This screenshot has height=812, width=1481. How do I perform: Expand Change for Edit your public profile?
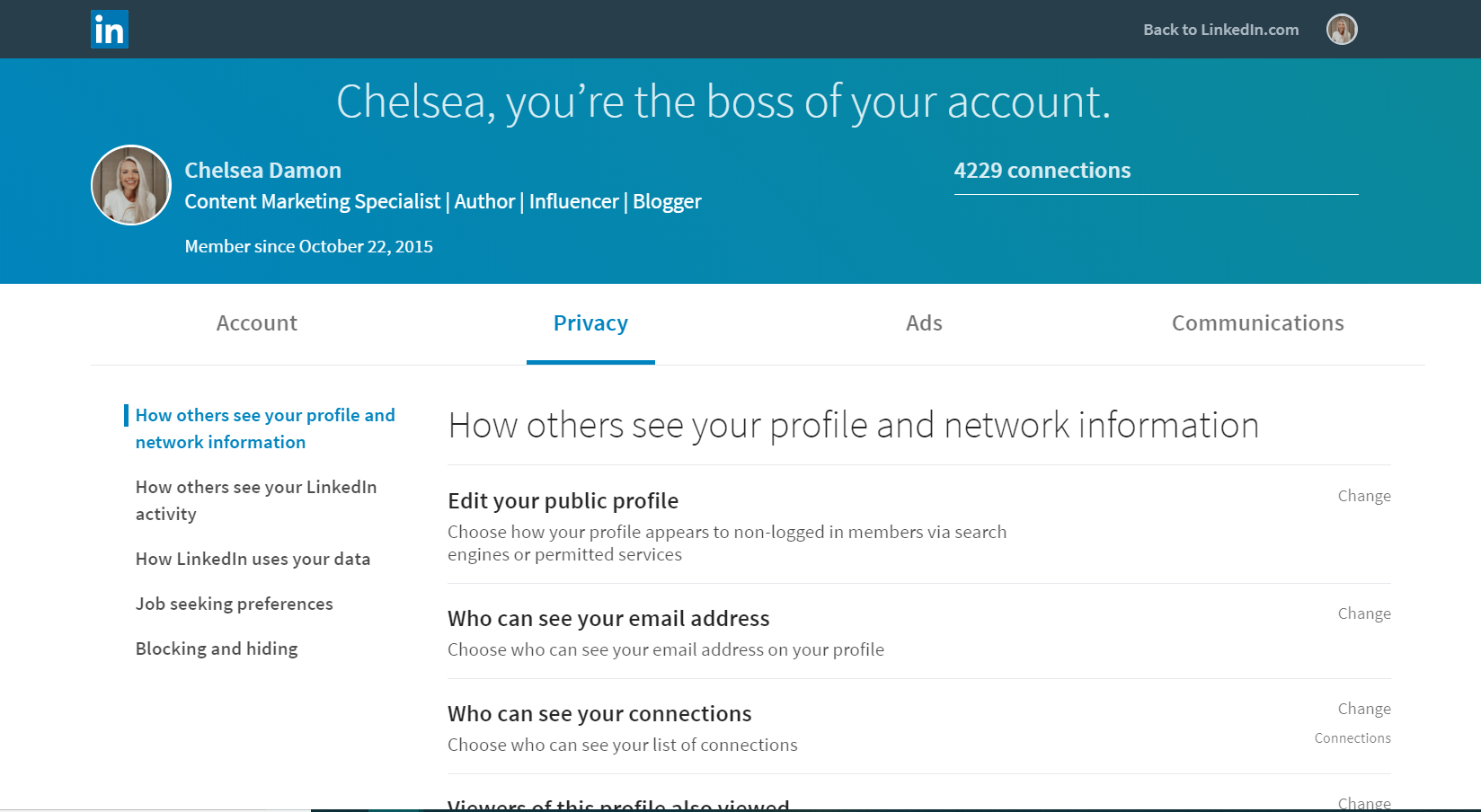[x=1363, y=496]
